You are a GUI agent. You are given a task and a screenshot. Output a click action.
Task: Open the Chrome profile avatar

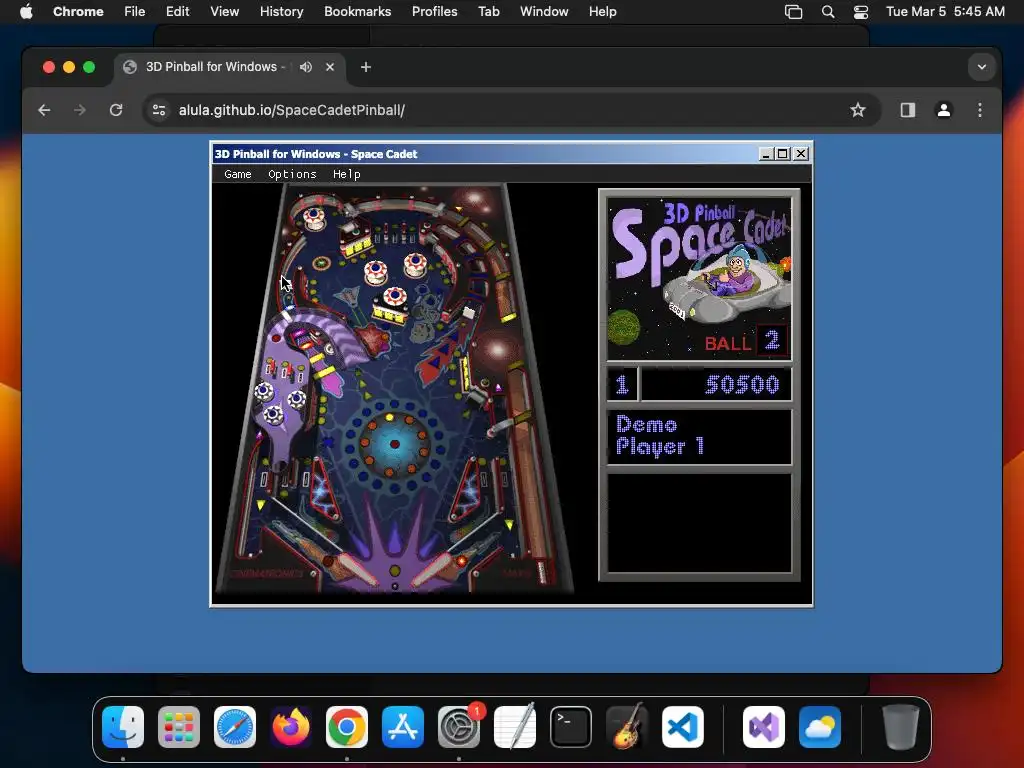click(944, 110)
